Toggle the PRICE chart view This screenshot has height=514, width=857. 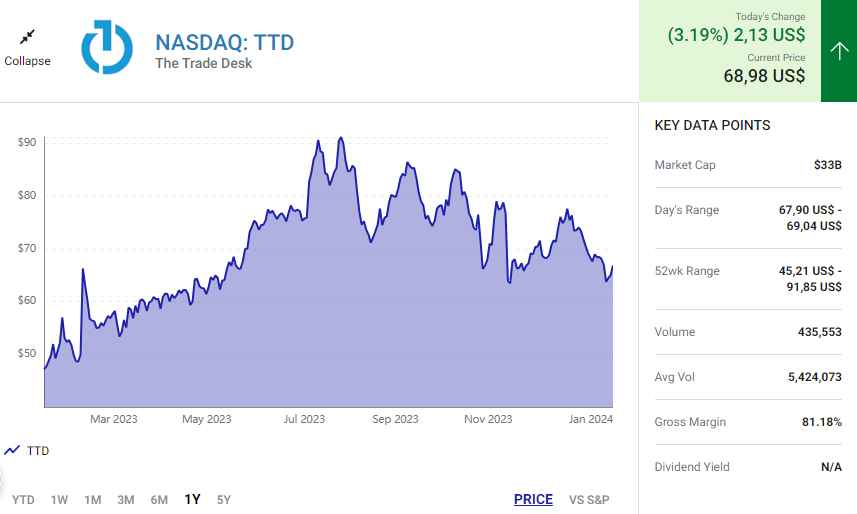tap(533, 500)
